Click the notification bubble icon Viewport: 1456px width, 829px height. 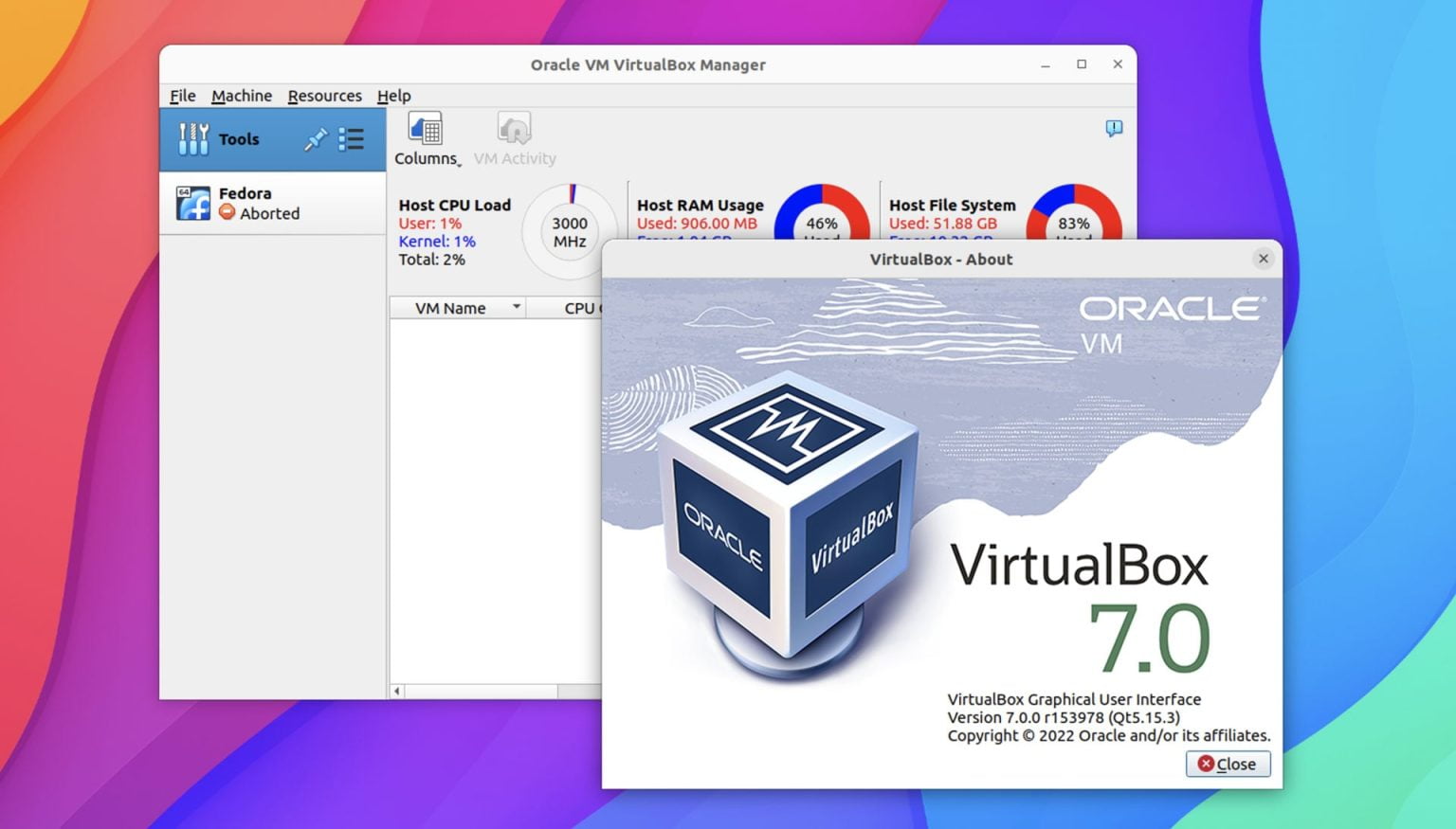pyautogui.click(x=1114, y=127)
